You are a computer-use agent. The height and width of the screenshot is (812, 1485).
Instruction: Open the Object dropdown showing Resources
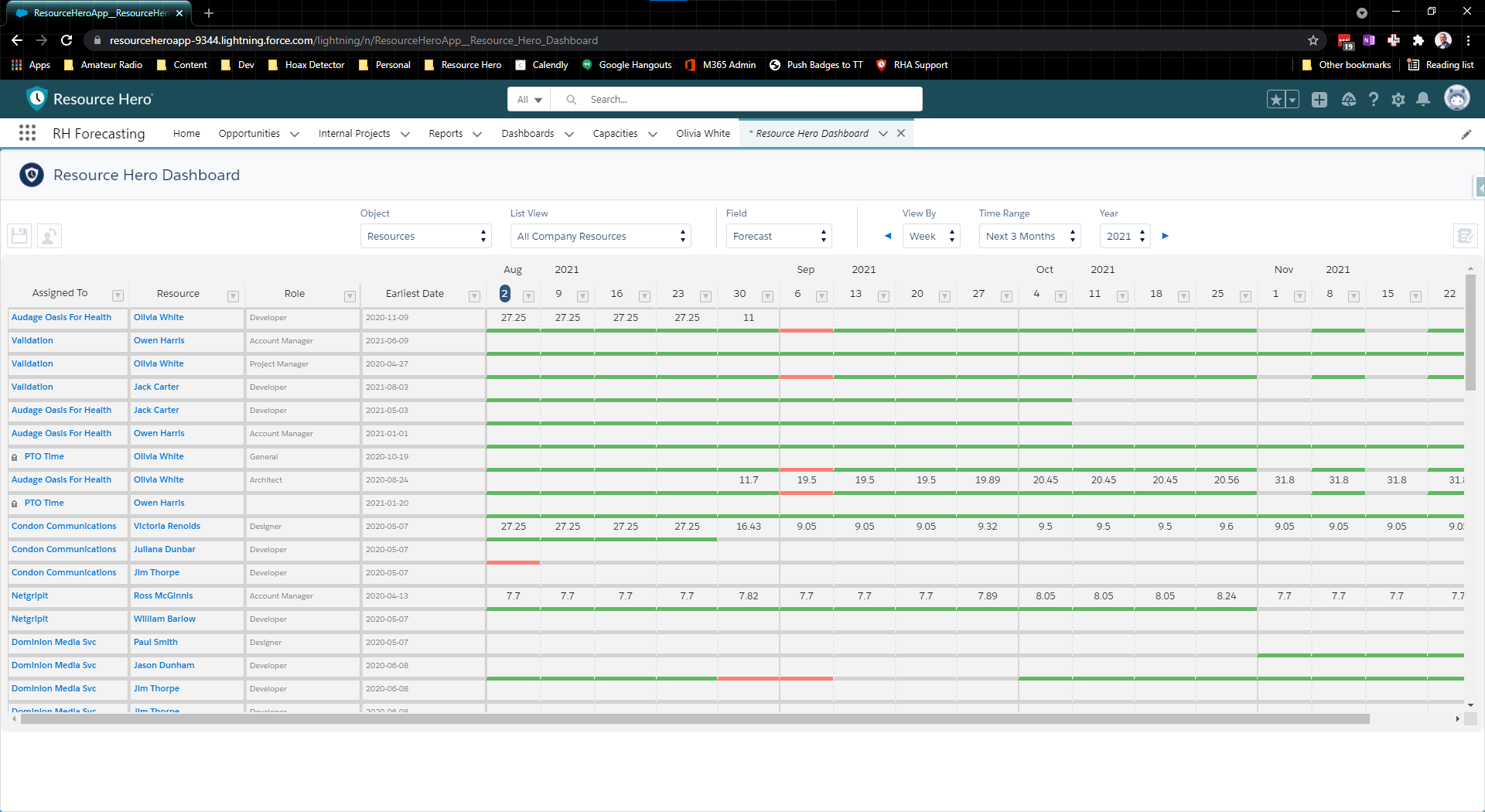[426, 236]
